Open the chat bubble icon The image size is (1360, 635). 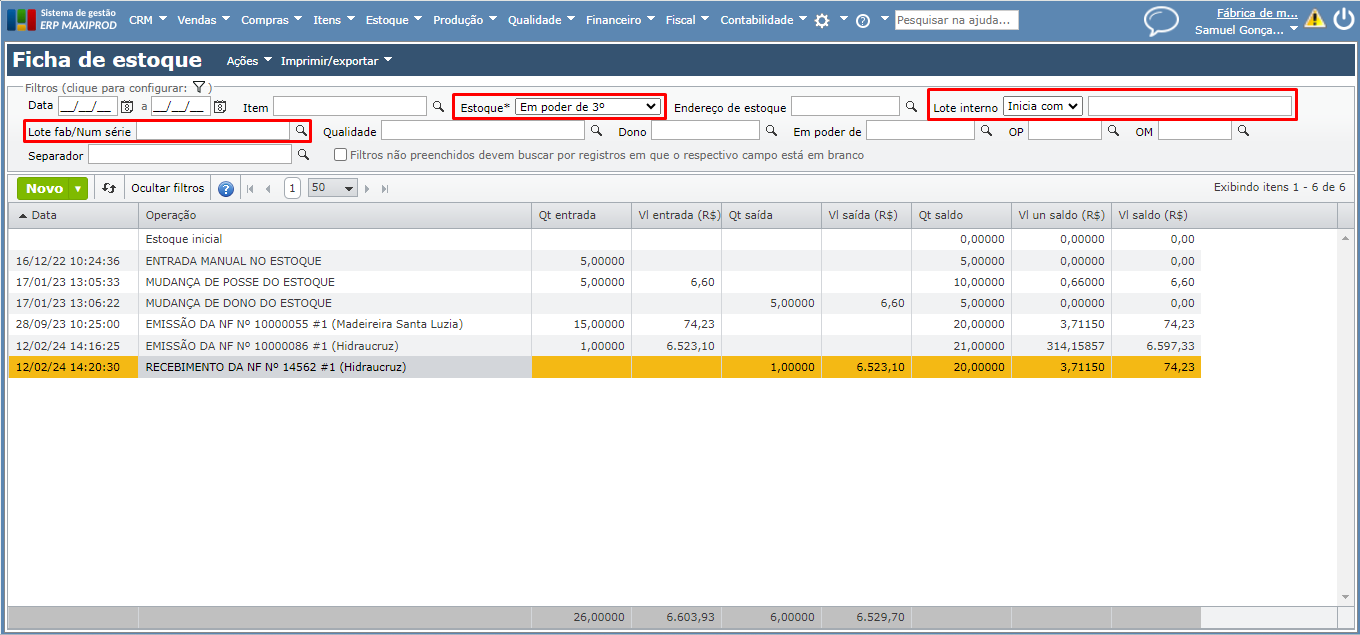1161,20
